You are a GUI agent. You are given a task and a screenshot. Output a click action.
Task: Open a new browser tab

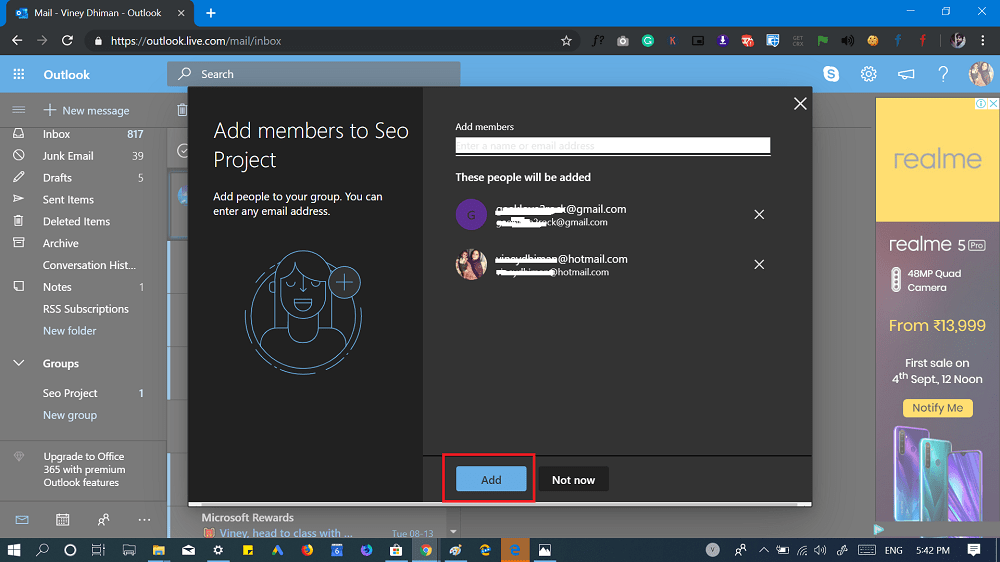pyautogui.click(x=210, y=13)
